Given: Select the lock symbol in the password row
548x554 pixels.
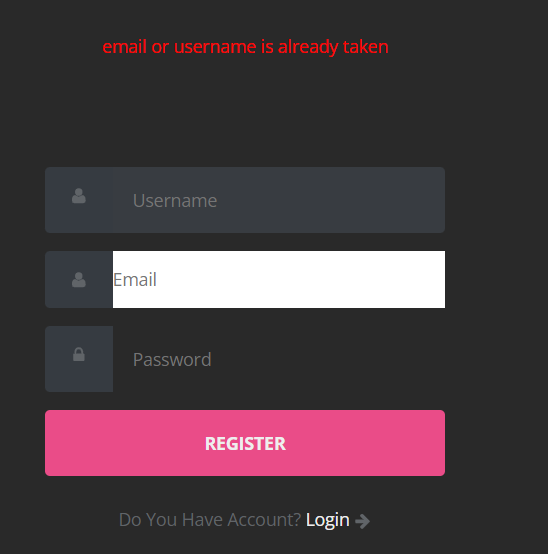Looking at the screenshot, I should (x=79, y=354).
